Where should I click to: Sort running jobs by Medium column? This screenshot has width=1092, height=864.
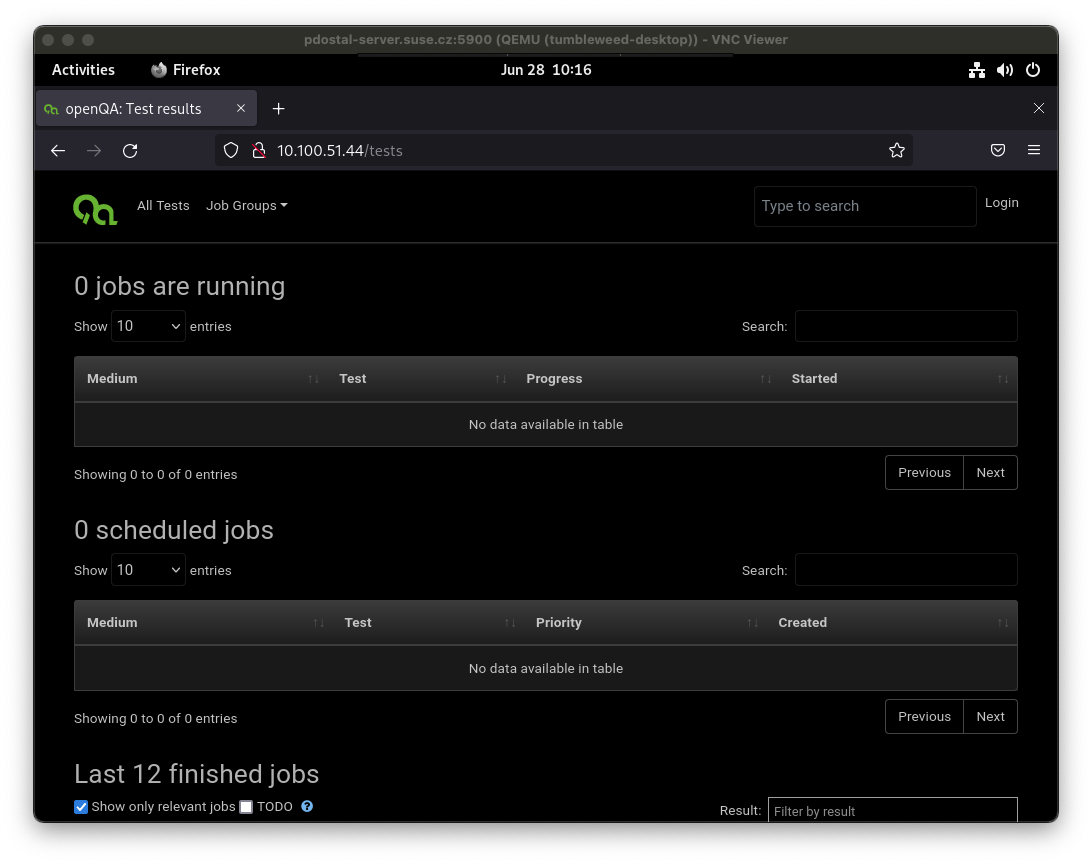point(201,379)
